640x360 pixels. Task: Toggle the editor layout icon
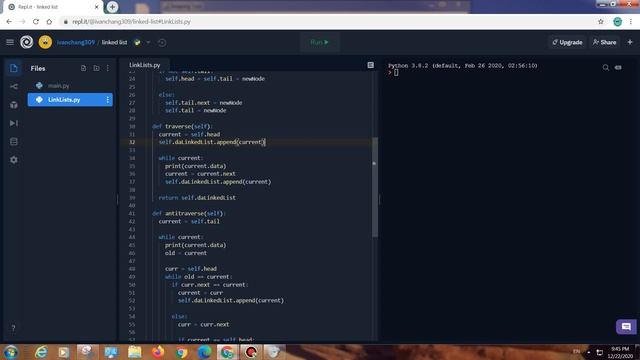371,65
